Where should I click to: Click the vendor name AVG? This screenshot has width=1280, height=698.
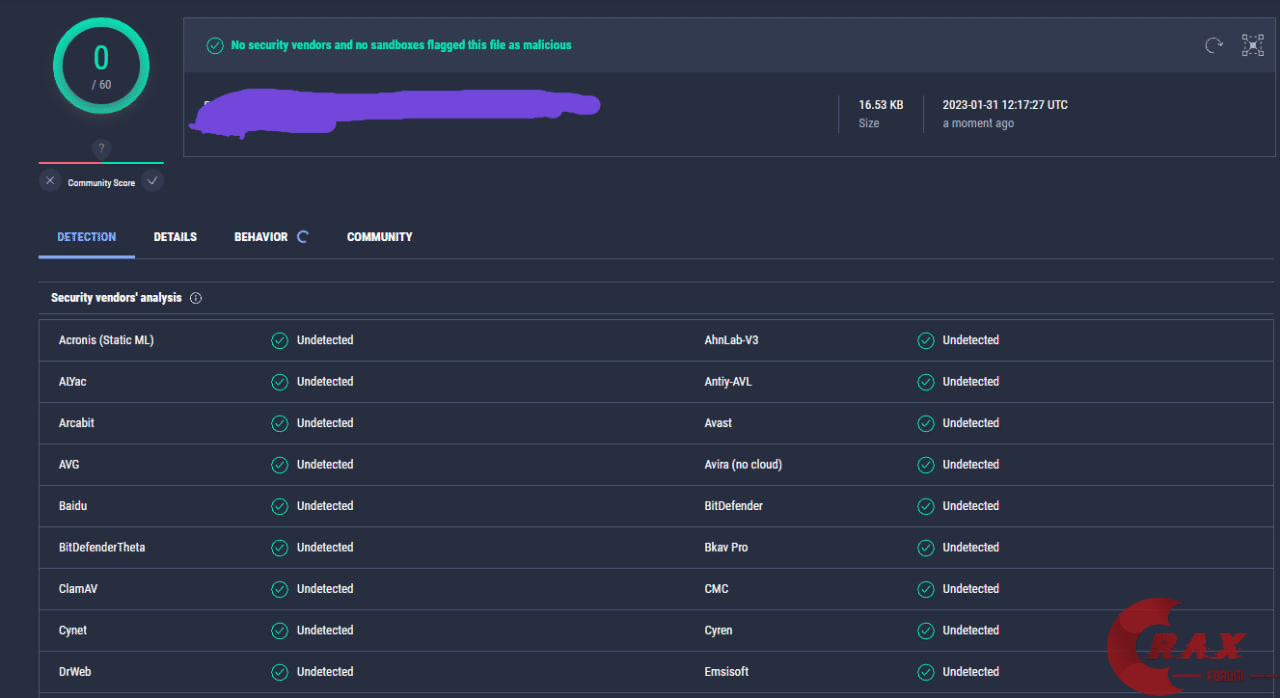point(69,465)
